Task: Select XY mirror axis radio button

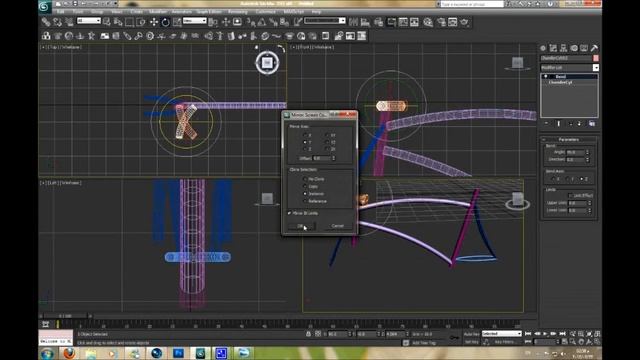Action: click(x=327, y=135)
